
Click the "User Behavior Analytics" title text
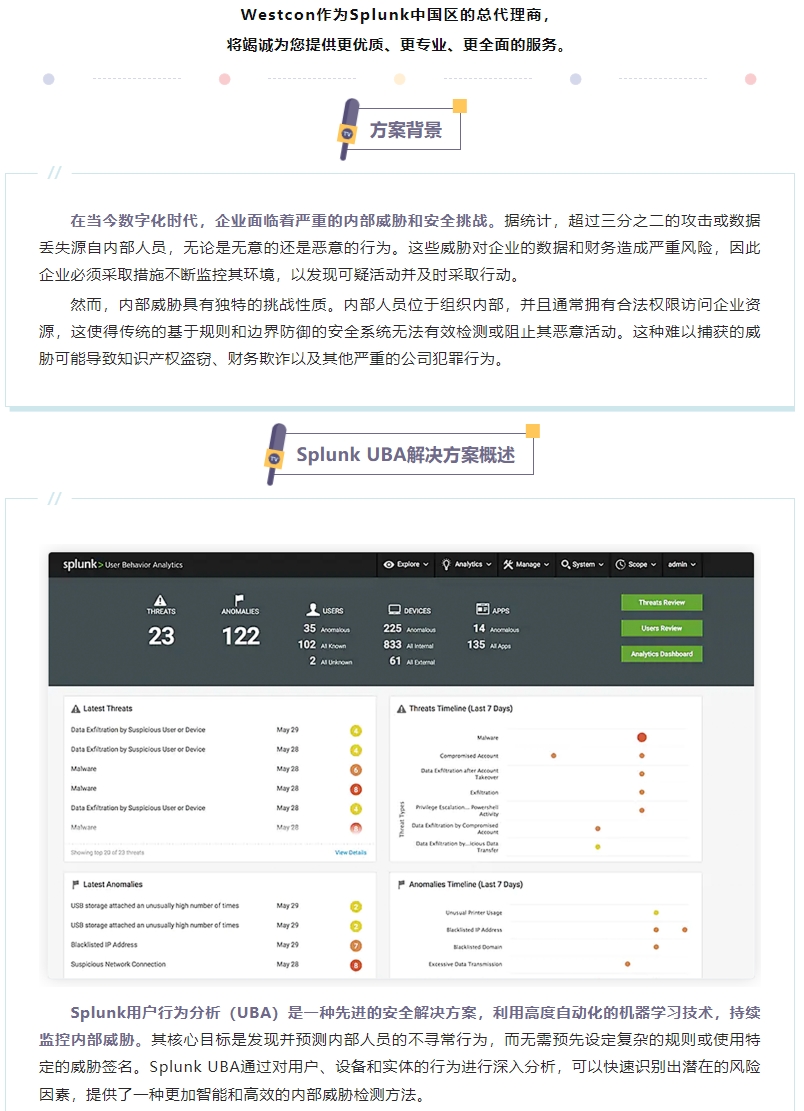pyautogui.click(x=144, y=565)
